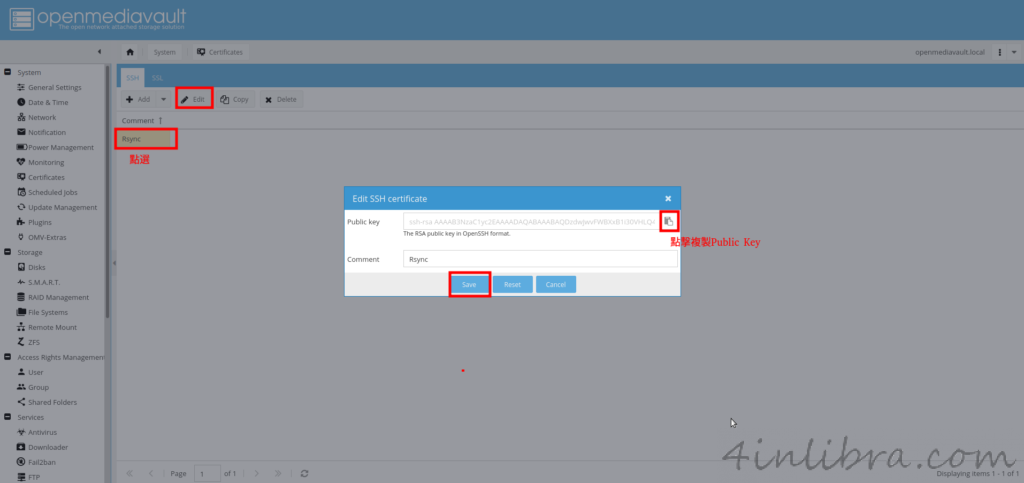Click the Edit pencil toolbar button
Viewport: 1024px width, 483px height.
tap(193, 99)
